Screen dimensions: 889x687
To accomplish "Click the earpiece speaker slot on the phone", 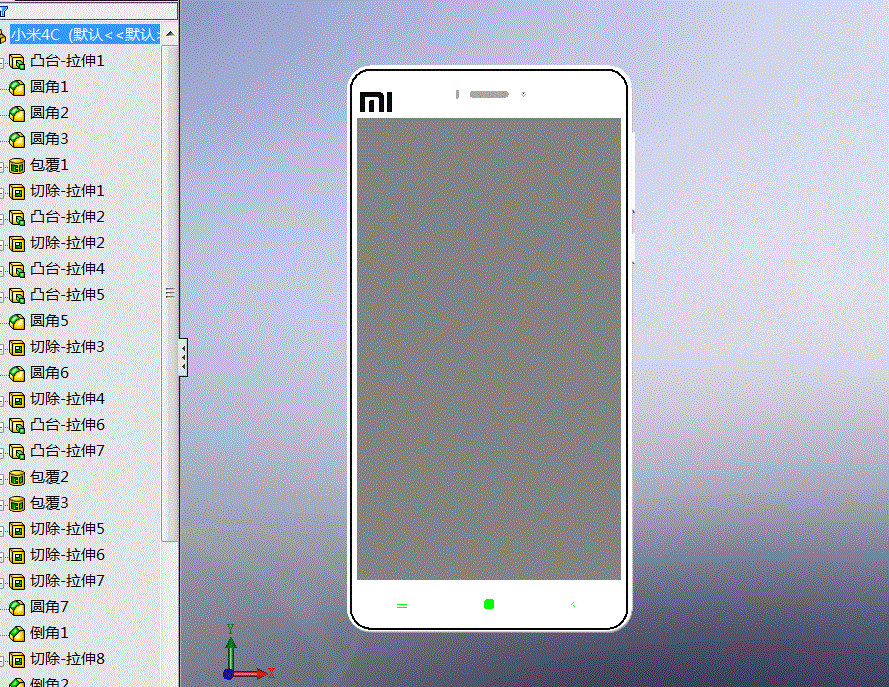I will point(489,94).
